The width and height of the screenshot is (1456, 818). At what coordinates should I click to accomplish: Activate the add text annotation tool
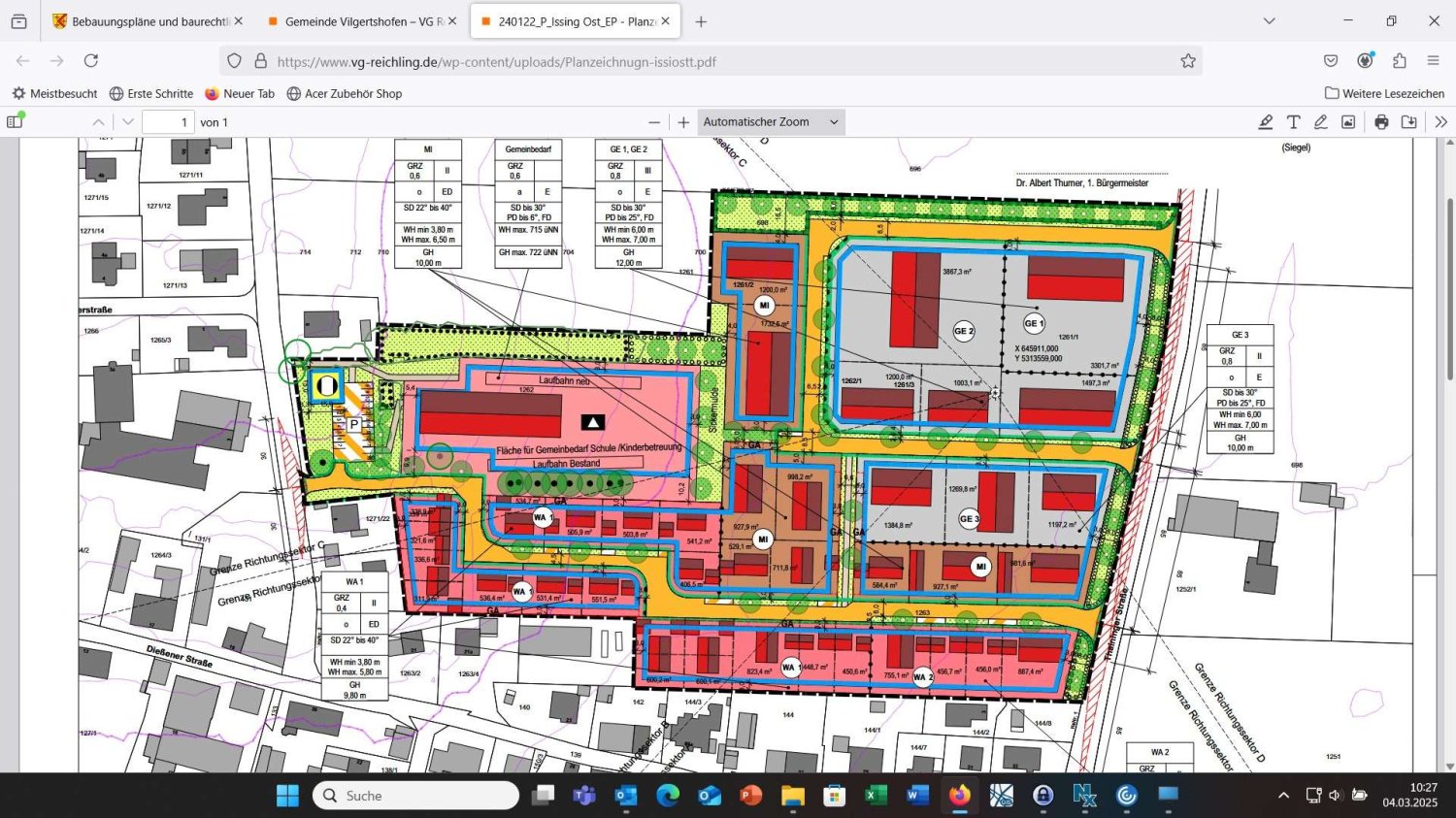[x=1293, y=122]
